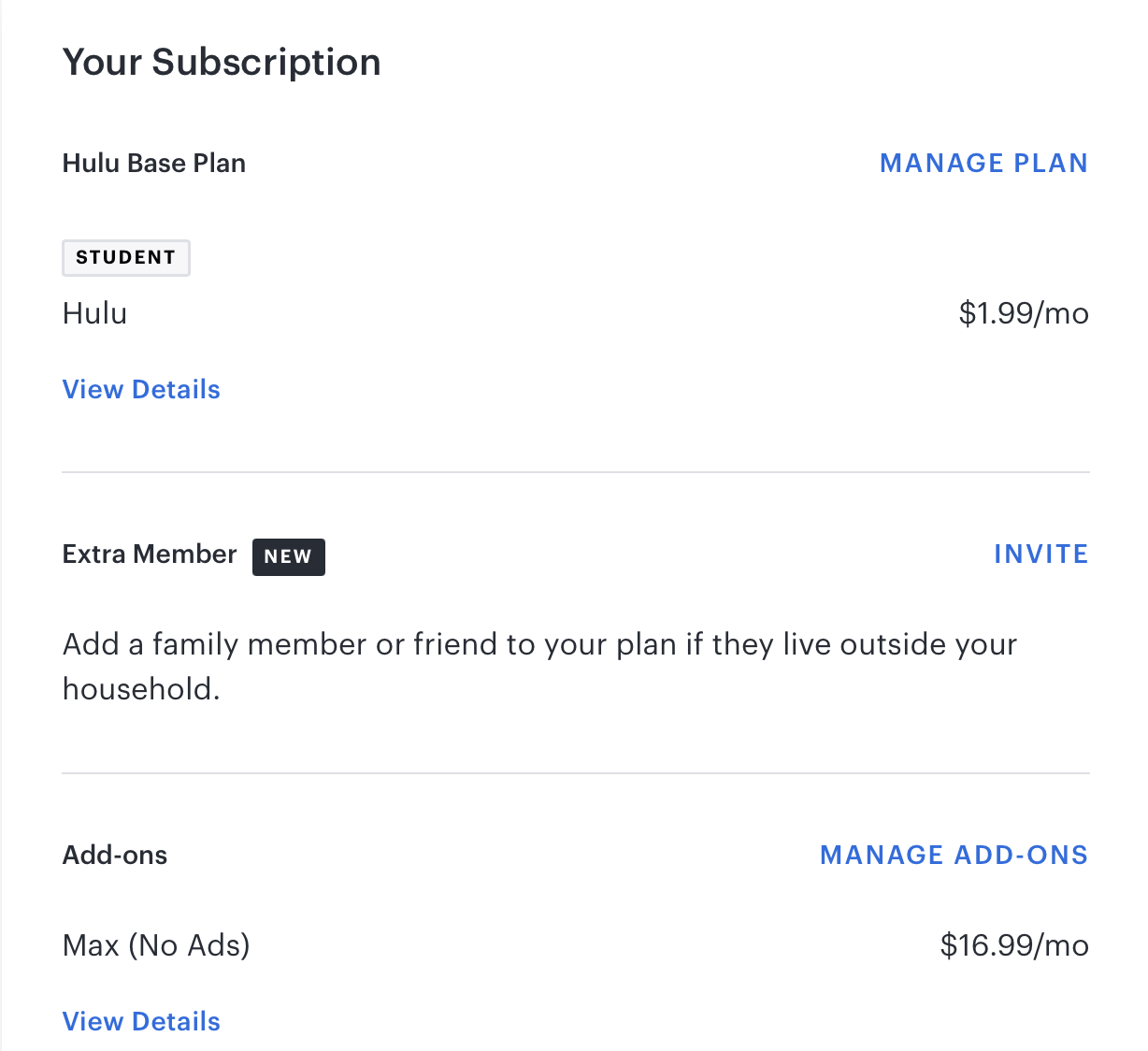The image size is (1148, 1051).
Task: Click the Add-ons section label
Action: click(x=115, y=856)
